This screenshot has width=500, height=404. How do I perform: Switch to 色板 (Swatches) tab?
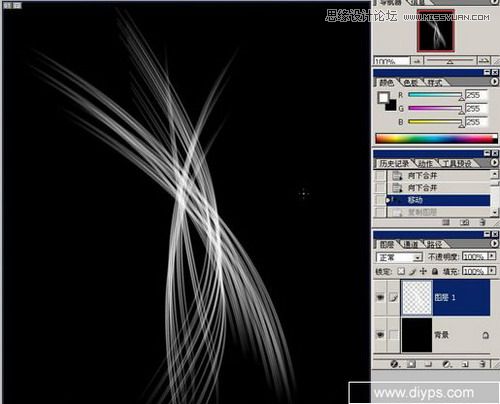[411, 83]
